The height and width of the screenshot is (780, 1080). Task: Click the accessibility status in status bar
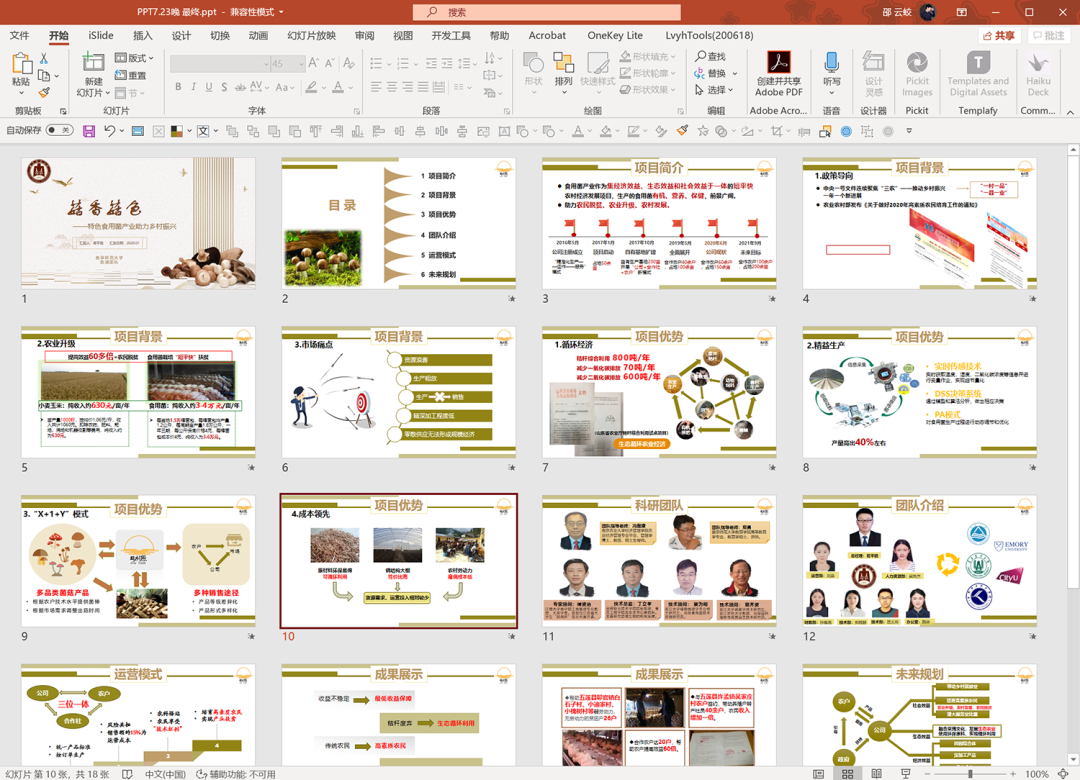(x=236, y=774)
